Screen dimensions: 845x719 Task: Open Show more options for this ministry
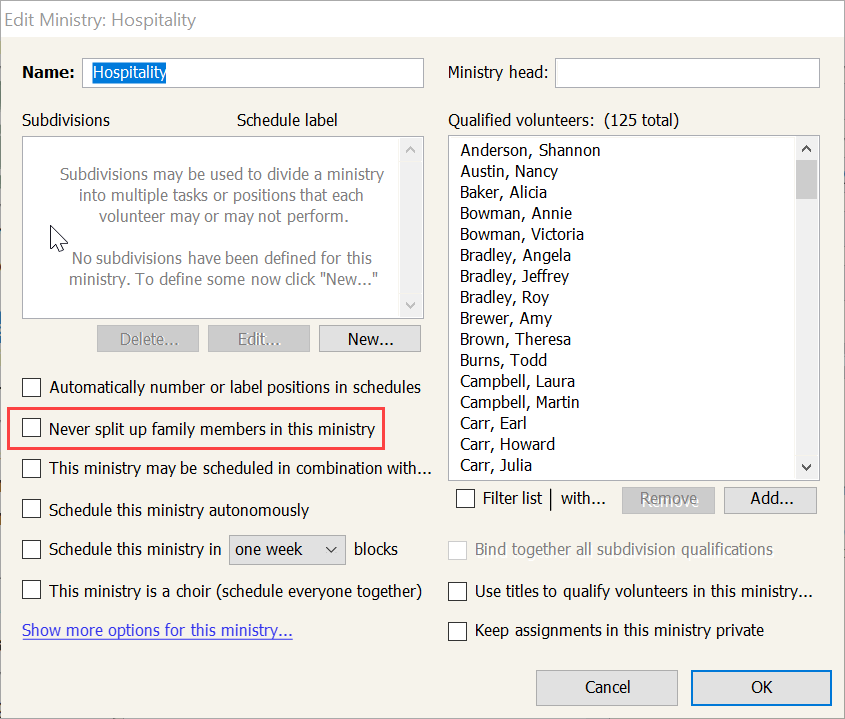coord(157,631)
